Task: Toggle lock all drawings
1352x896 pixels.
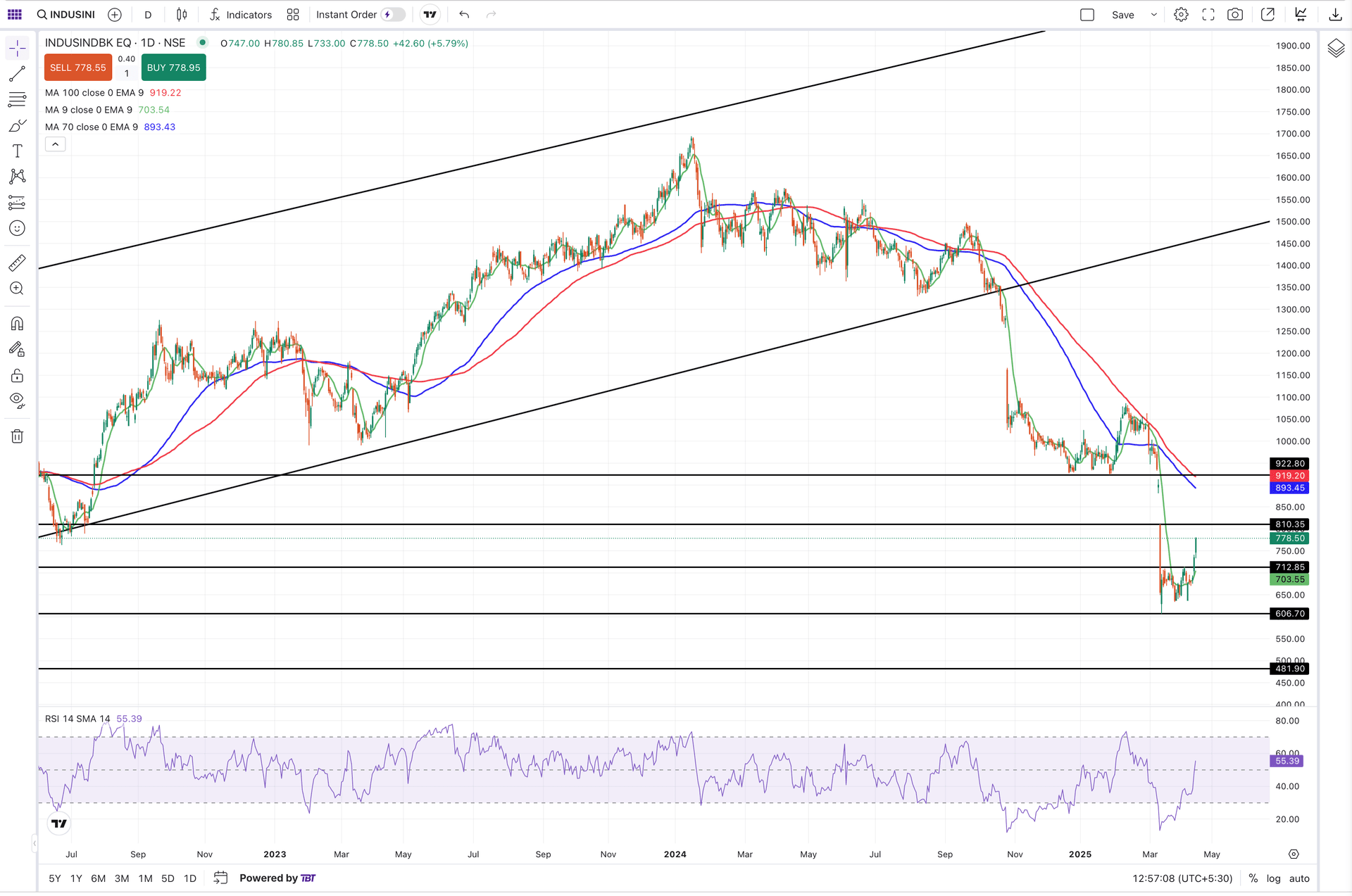Action: pos(17,375)
